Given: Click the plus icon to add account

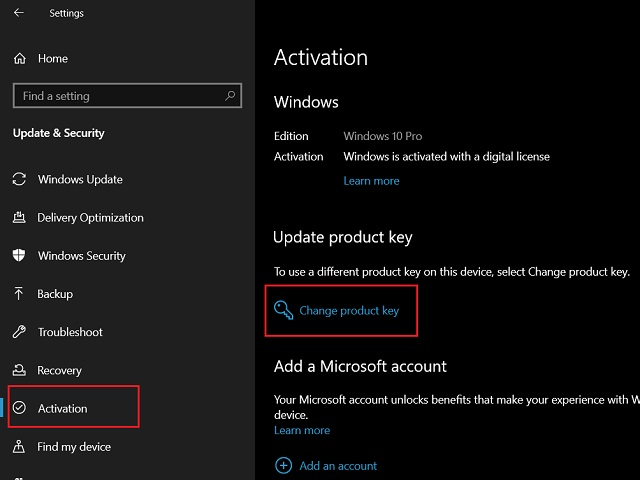Looking at the screenshot, I should tap(284, 465).
